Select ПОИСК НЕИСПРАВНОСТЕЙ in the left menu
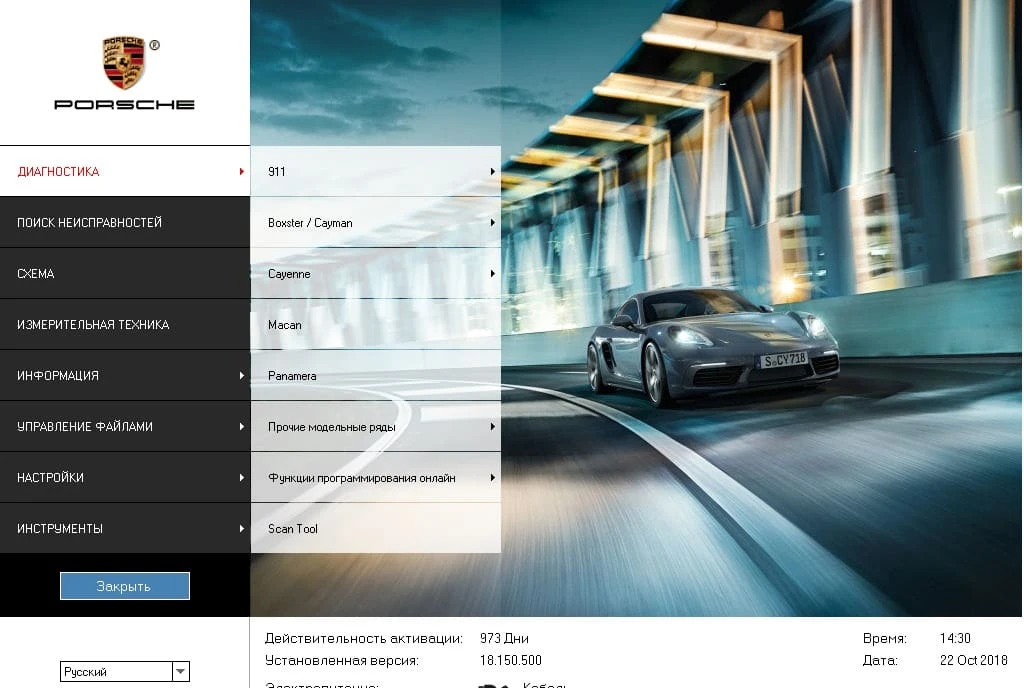 (125, 223)
